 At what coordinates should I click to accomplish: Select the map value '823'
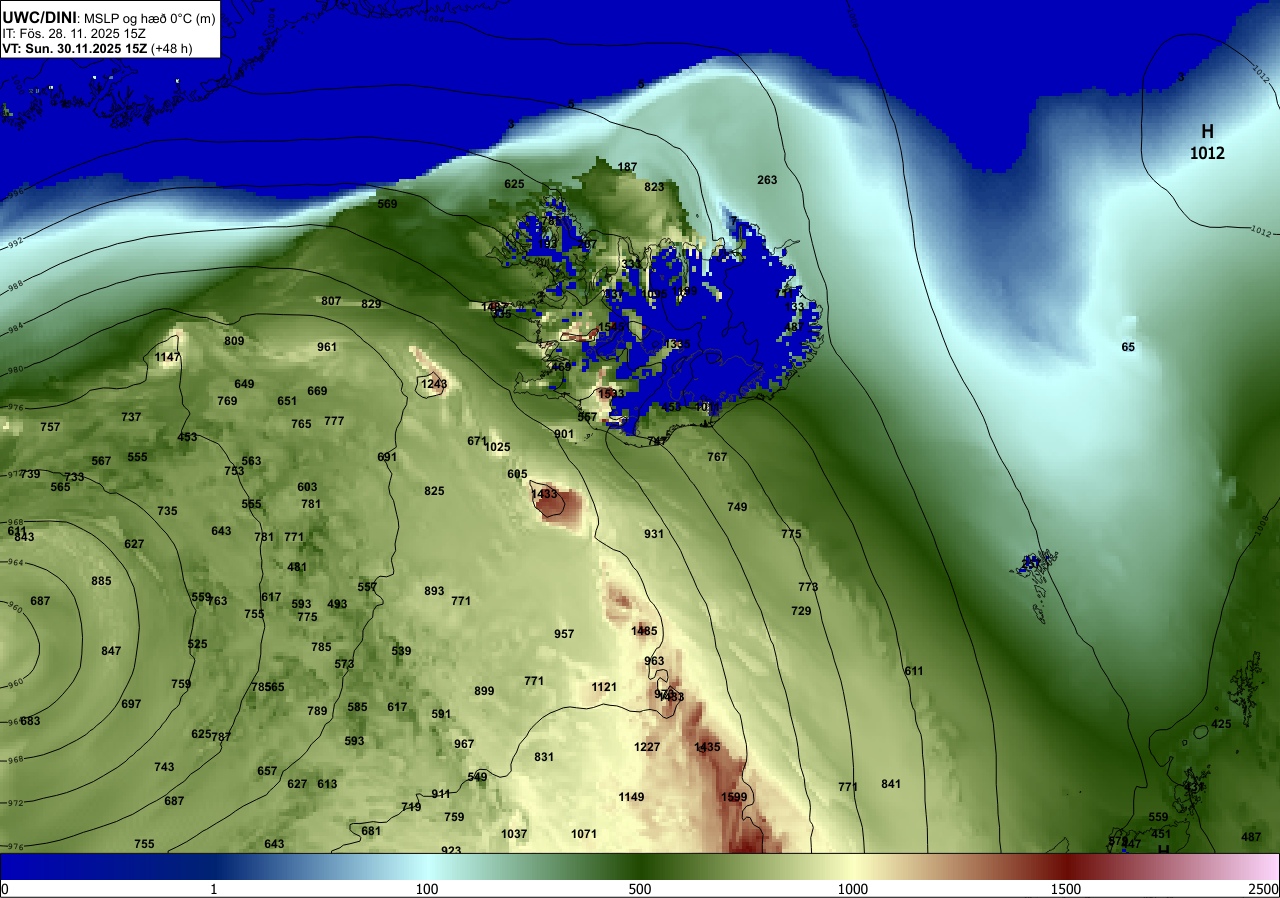pos(654,187)
